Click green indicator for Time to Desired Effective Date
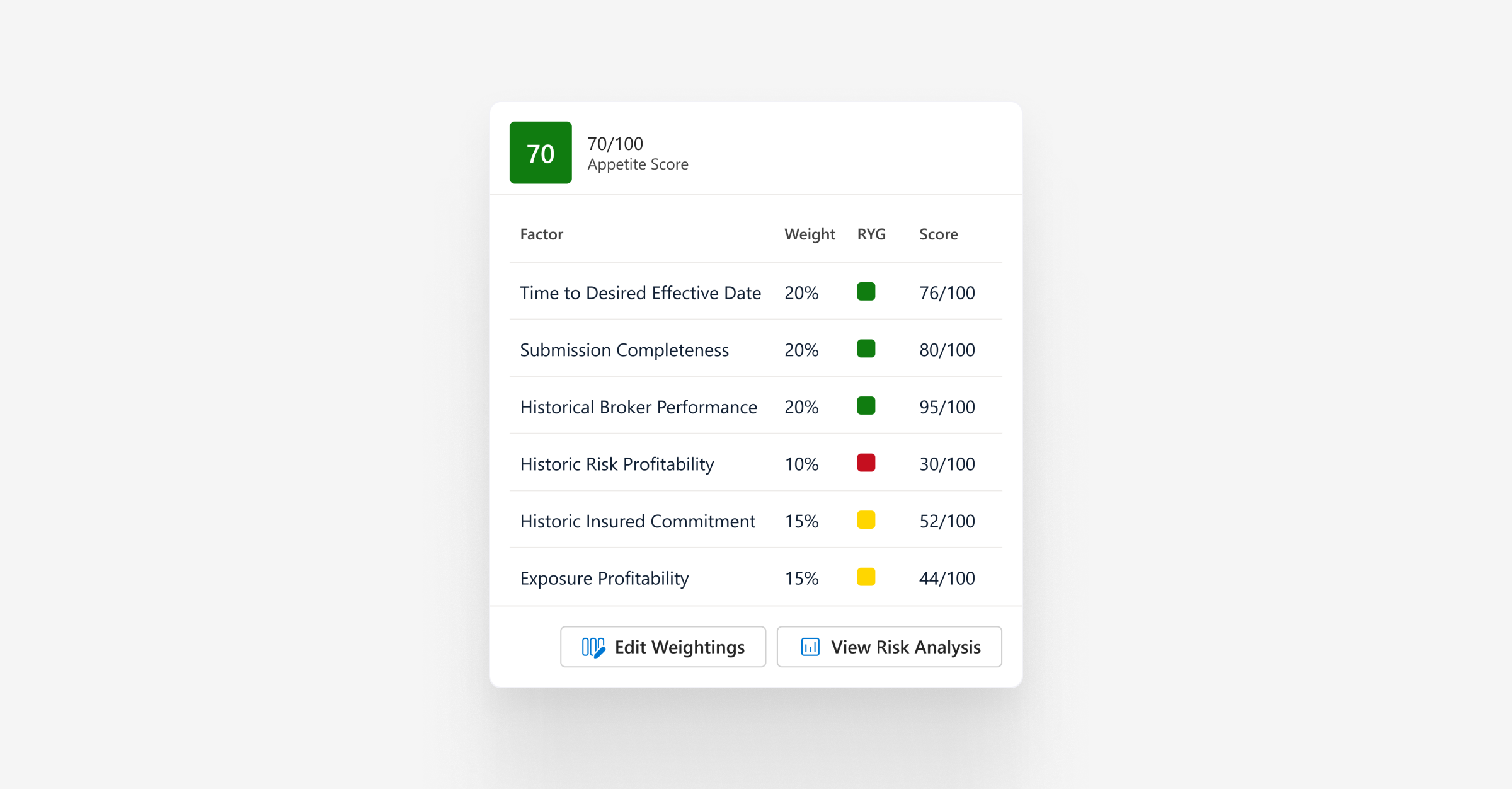The height and width of the screenshot is (789, 1512). click(x=866, y=292)
